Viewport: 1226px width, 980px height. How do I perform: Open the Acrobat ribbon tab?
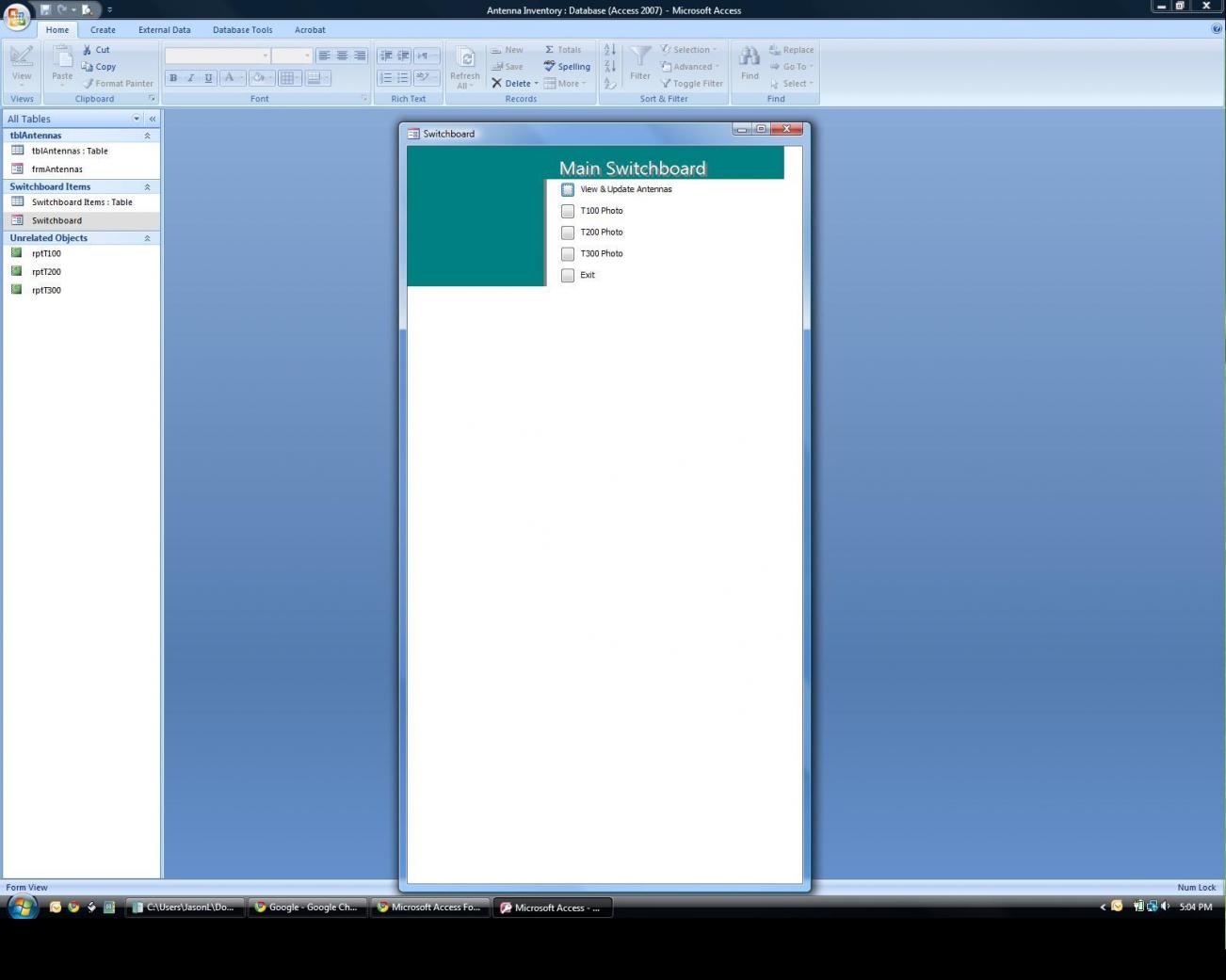tap(310, 30)
